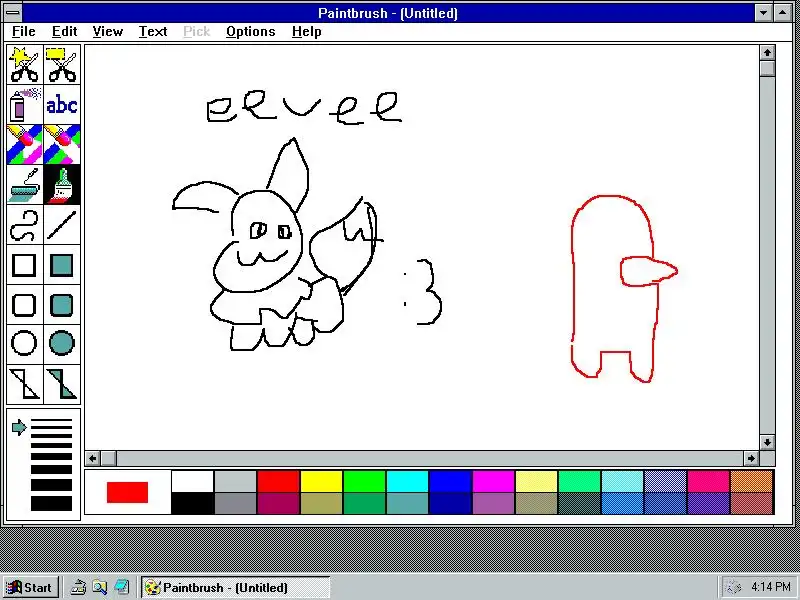Choose the Airbrush spray can tool
Image resolution: width=800 pixels, height=600 pixels.
[24, 105]
